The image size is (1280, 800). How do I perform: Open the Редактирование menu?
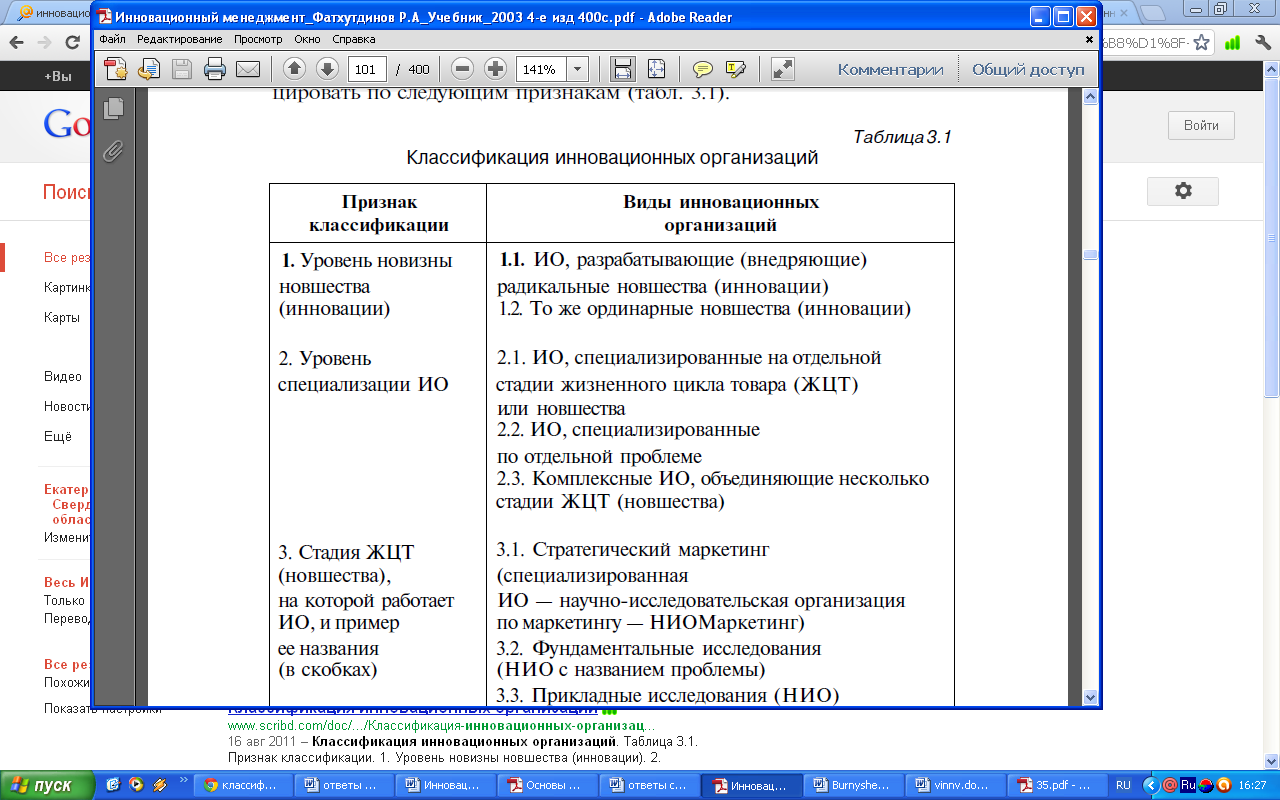click(x=180, y=39)
